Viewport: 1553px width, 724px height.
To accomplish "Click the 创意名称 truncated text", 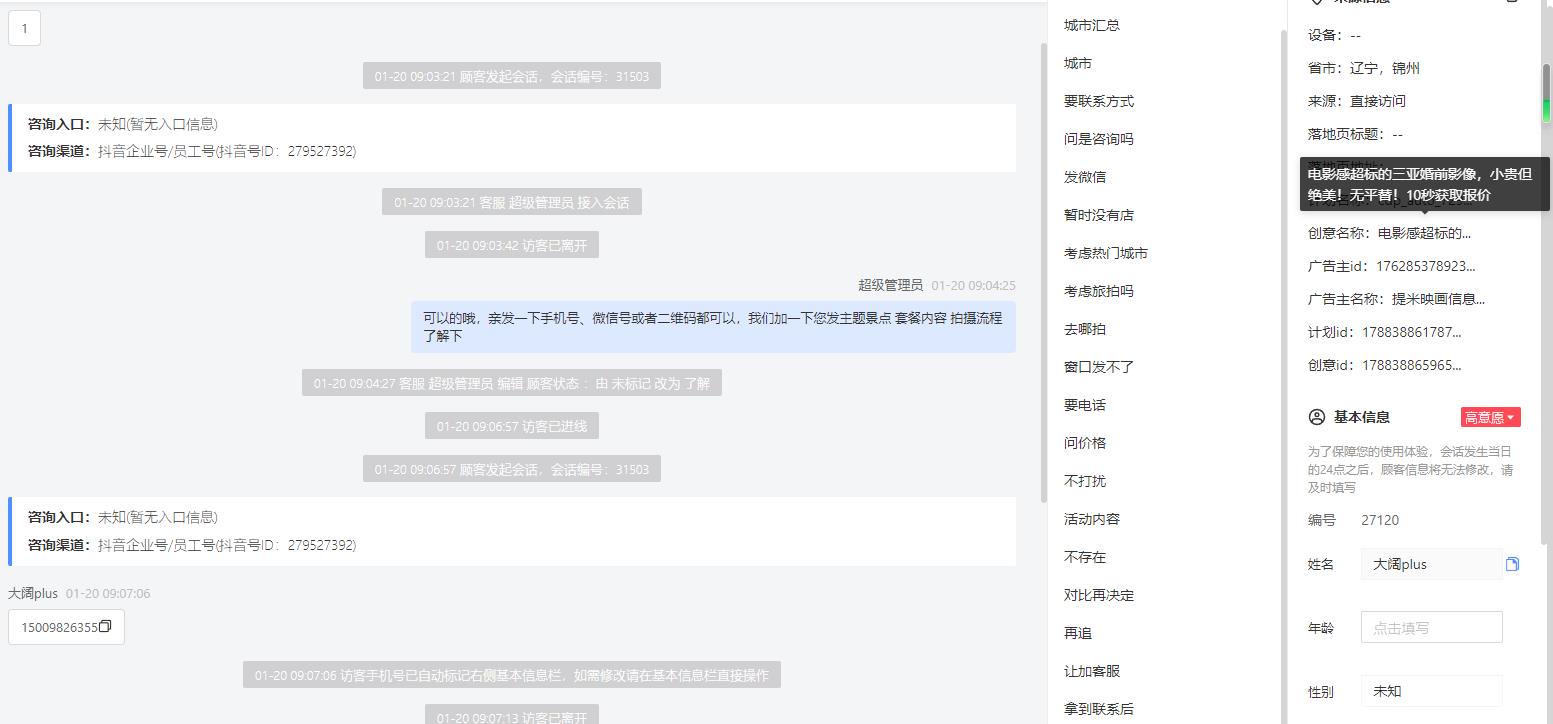I will click(x=1424, y=233).
